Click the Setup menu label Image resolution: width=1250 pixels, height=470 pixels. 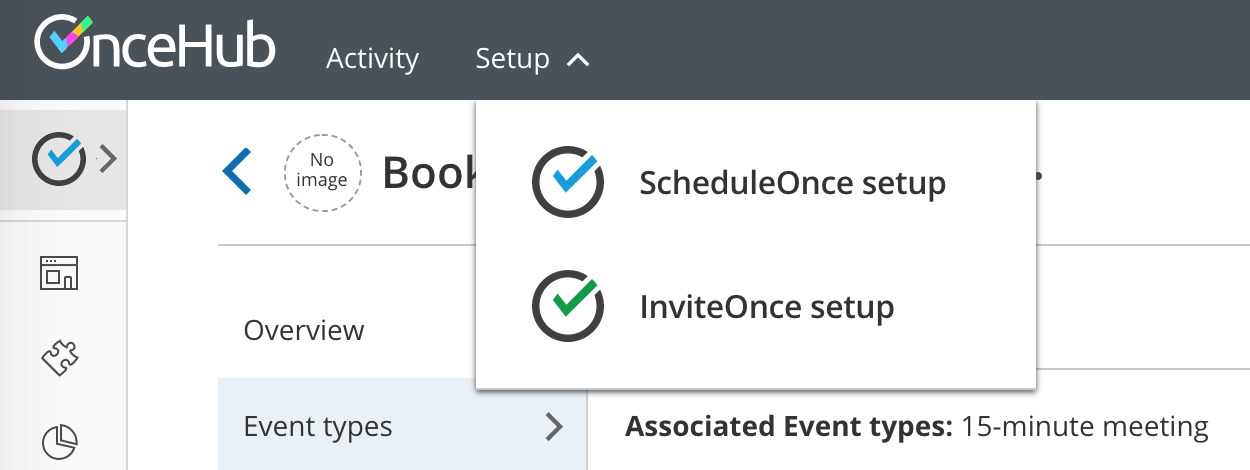[x=512, y=59]
